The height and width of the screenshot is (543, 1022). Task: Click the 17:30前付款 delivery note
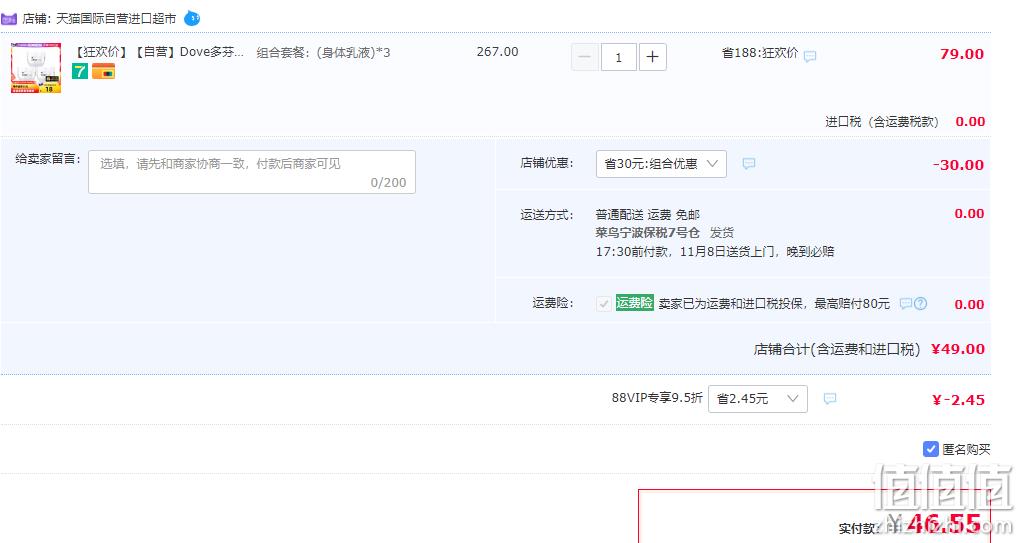click(x=715, y=251)
